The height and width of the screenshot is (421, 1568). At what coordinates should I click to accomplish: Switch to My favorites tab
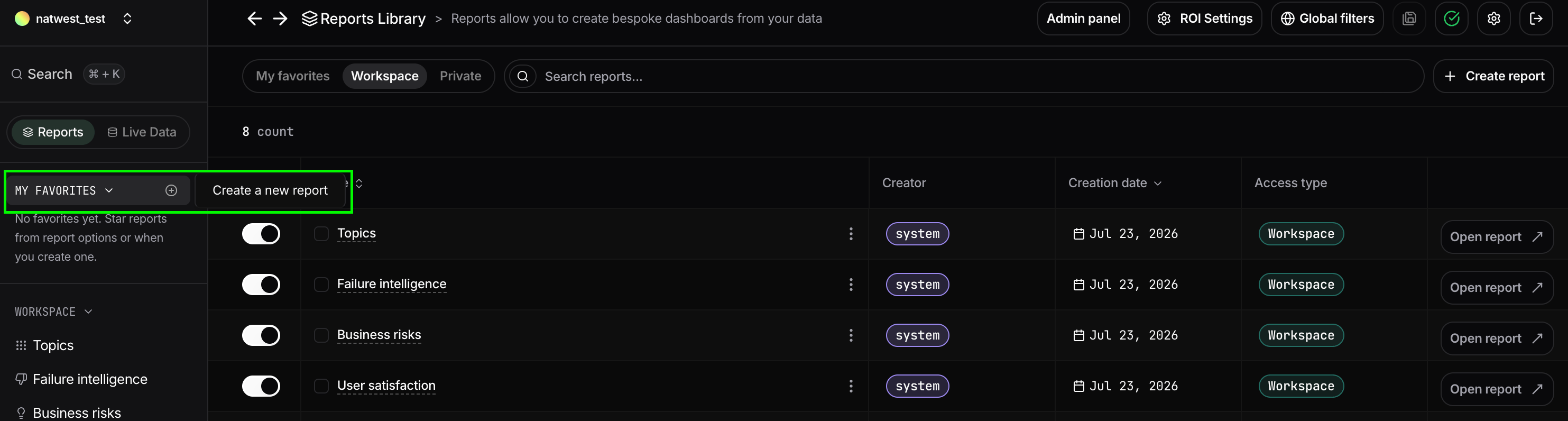click(293, 76)
